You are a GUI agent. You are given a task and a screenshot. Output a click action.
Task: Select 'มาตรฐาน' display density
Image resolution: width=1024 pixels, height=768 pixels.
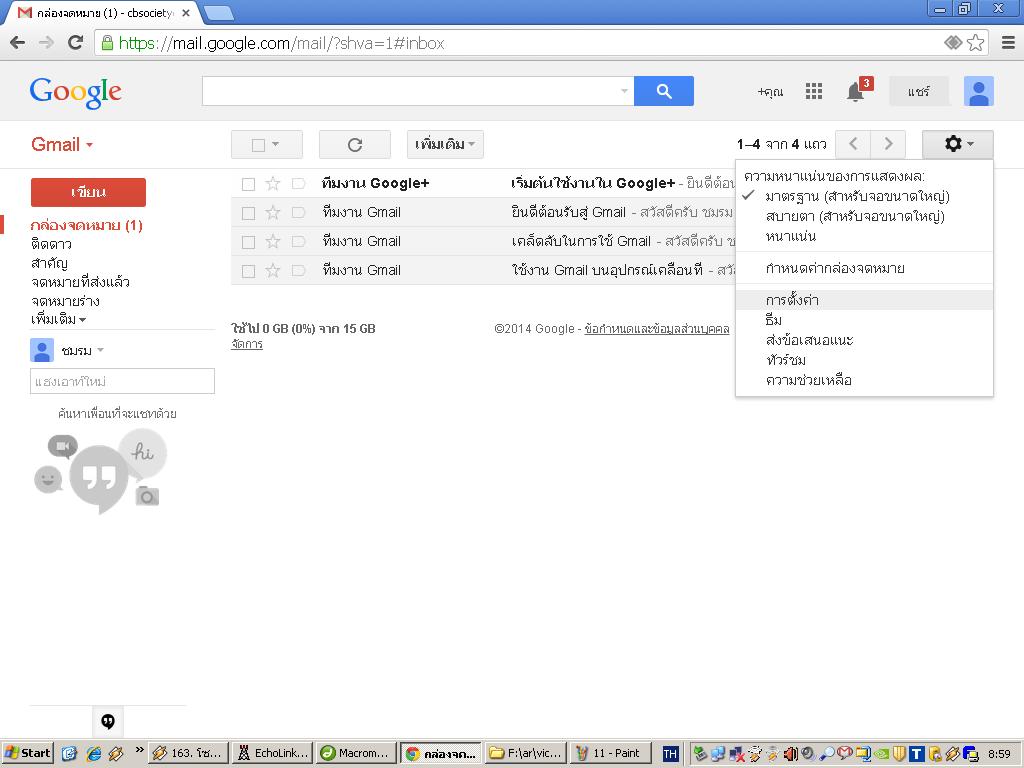click(x=857, y=196)
